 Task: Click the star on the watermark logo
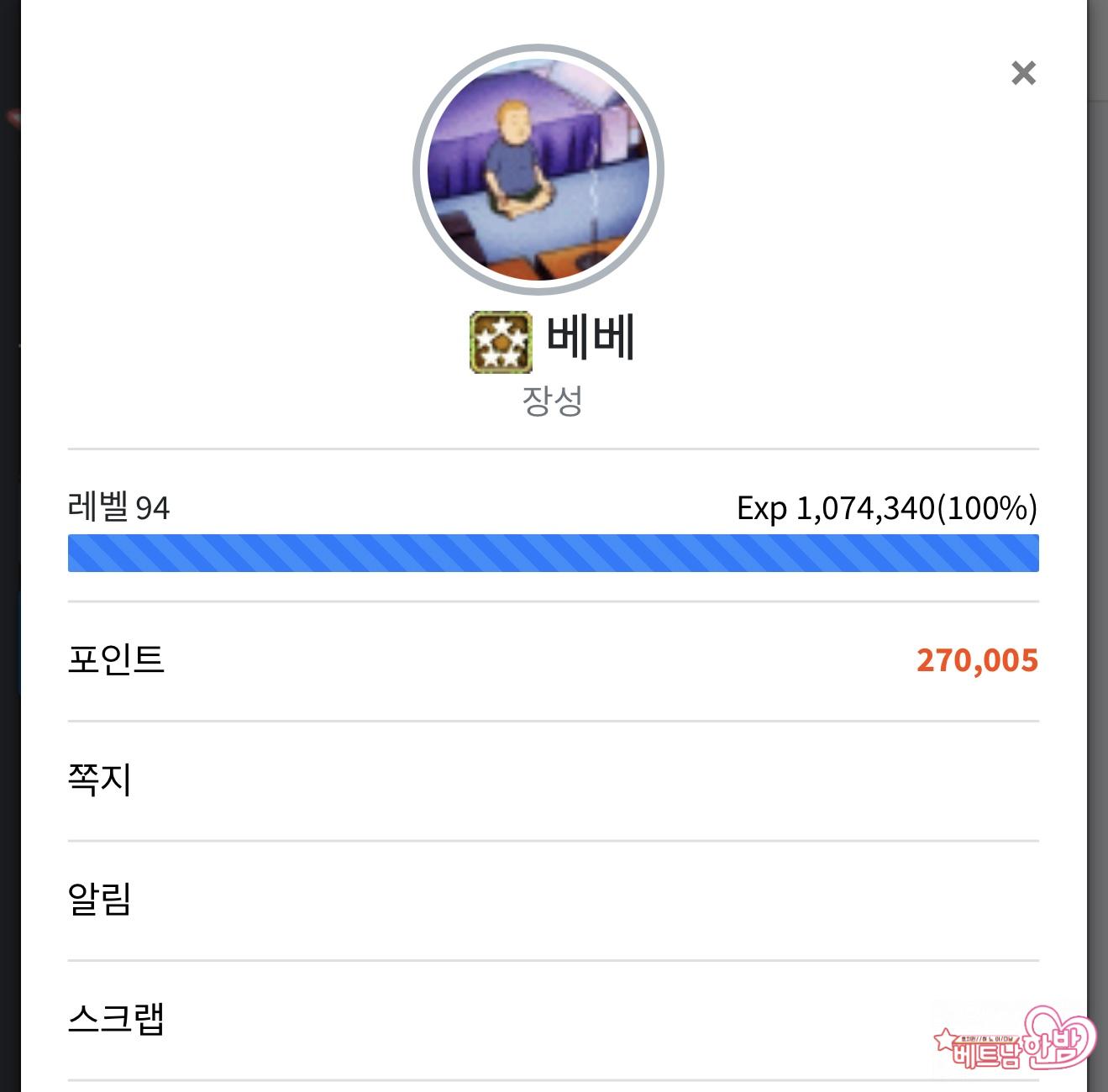click(x=946, y=1040)
